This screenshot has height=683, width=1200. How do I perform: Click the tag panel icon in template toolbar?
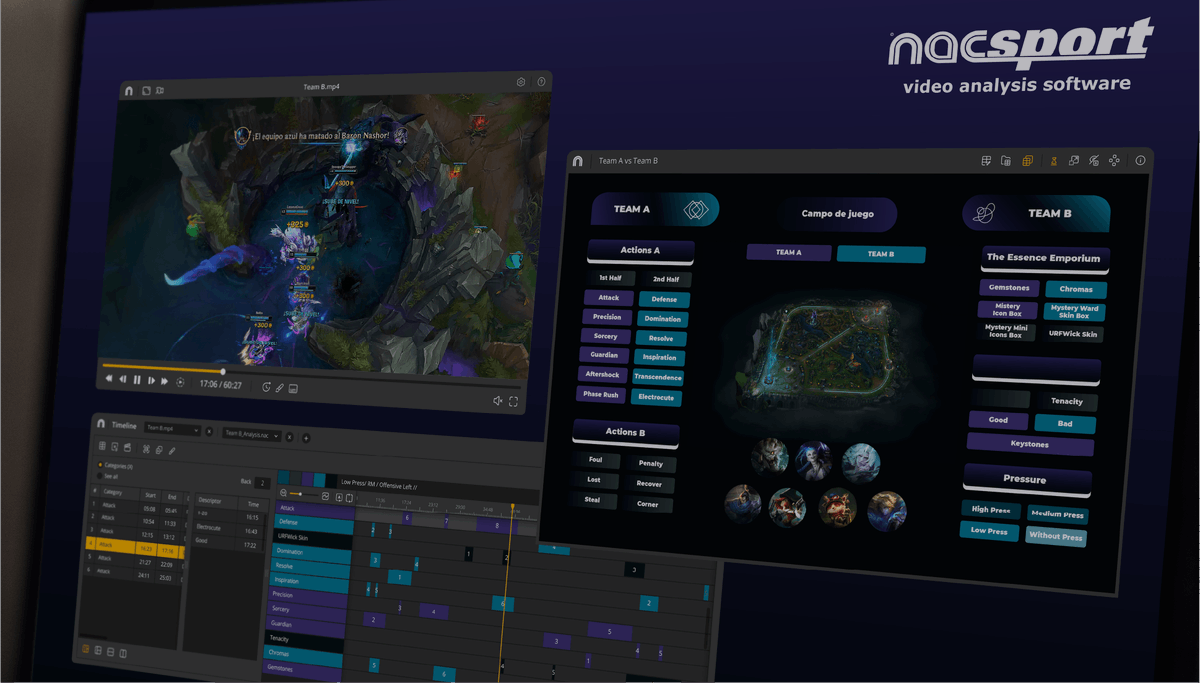(x=986, y=160)
